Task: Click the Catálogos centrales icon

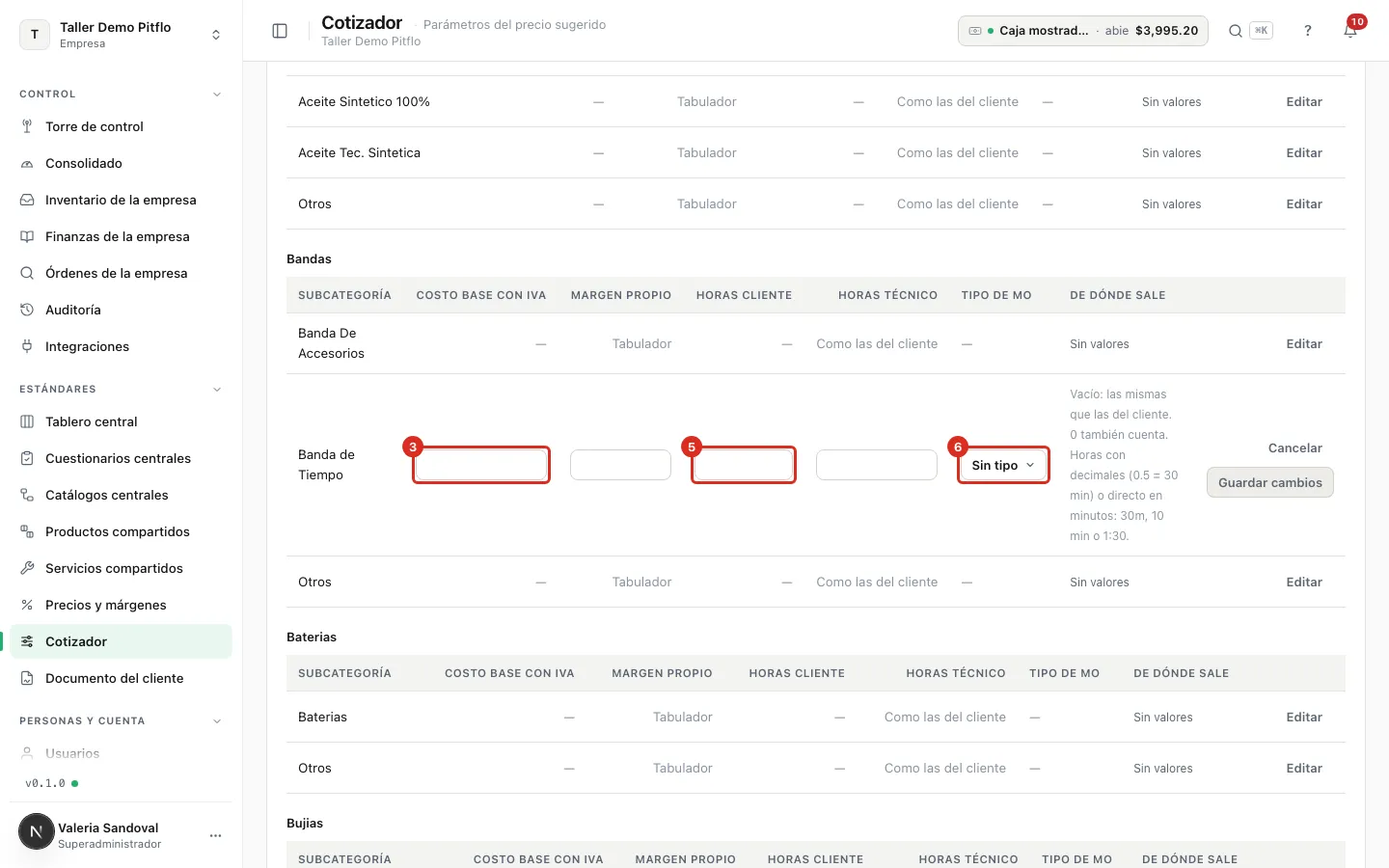Action: [x=27, y=495]
